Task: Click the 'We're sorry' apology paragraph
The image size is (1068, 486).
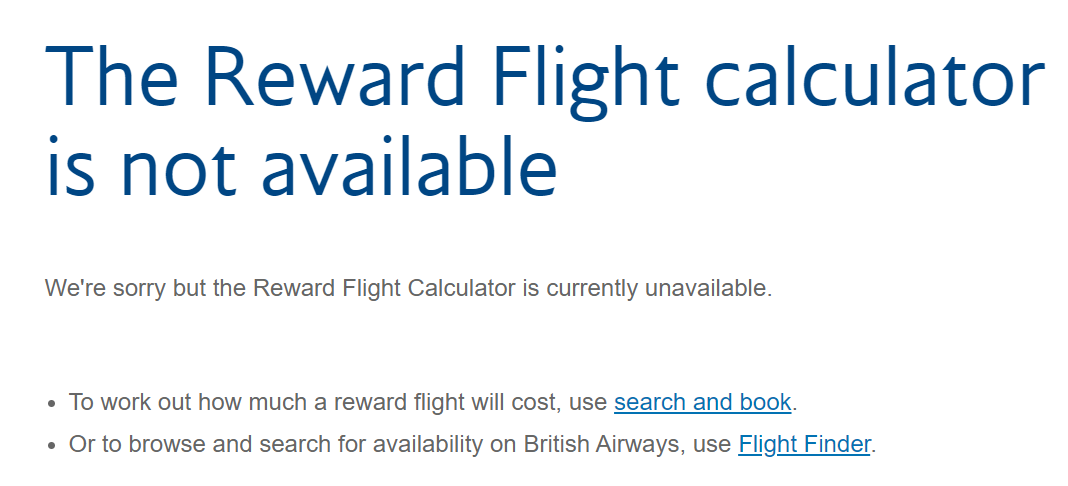Action: [x=408, y=290]
